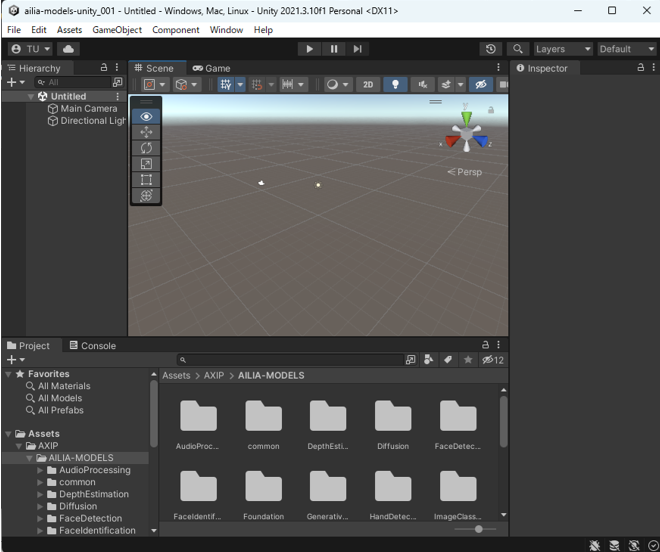This screenshot has height=552, width=660.
Task: Select the Rect tool in scene overlay
Action: point(146,180)
